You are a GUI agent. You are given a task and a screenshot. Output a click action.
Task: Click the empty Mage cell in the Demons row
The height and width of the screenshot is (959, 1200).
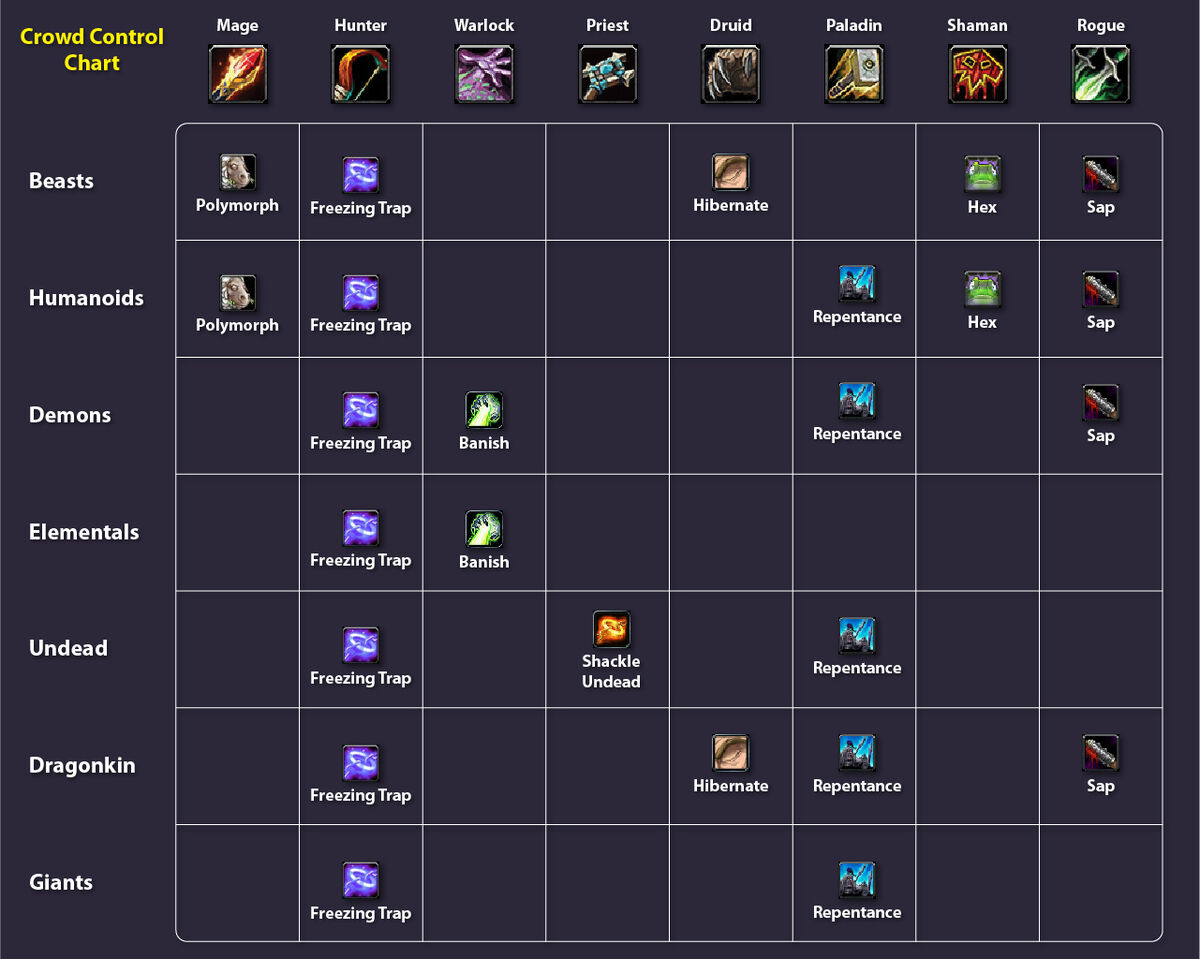pos(237,415)
